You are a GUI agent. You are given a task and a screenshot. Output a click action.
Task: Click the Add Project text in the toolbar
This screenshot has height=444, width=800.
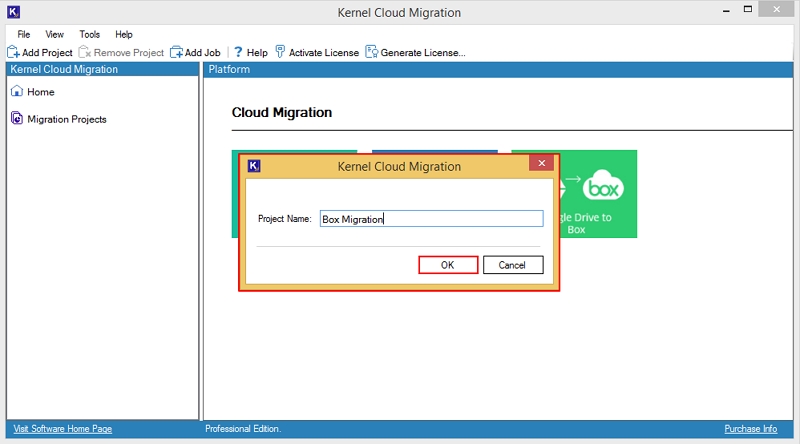pos(47,53)
